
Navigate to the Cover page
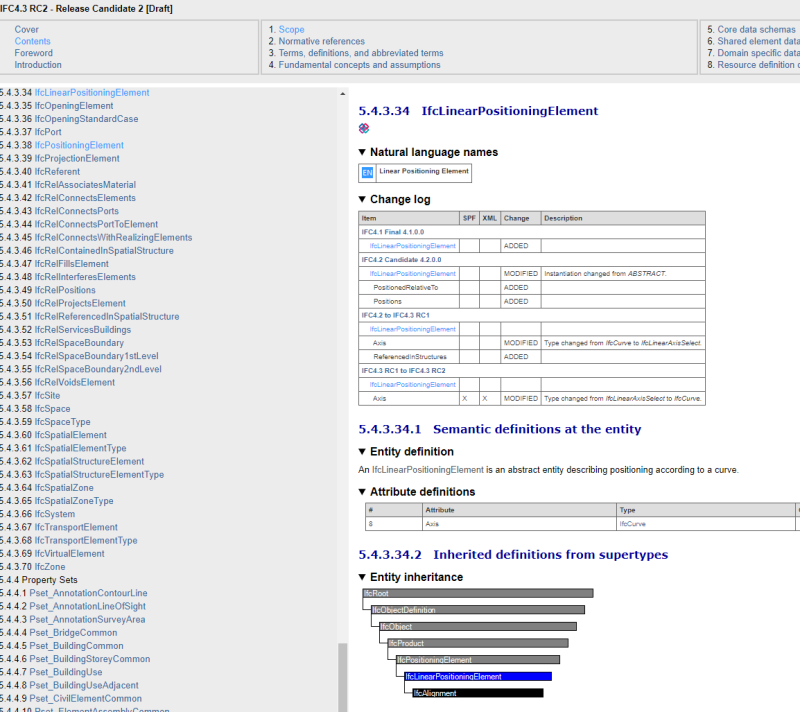28,29
